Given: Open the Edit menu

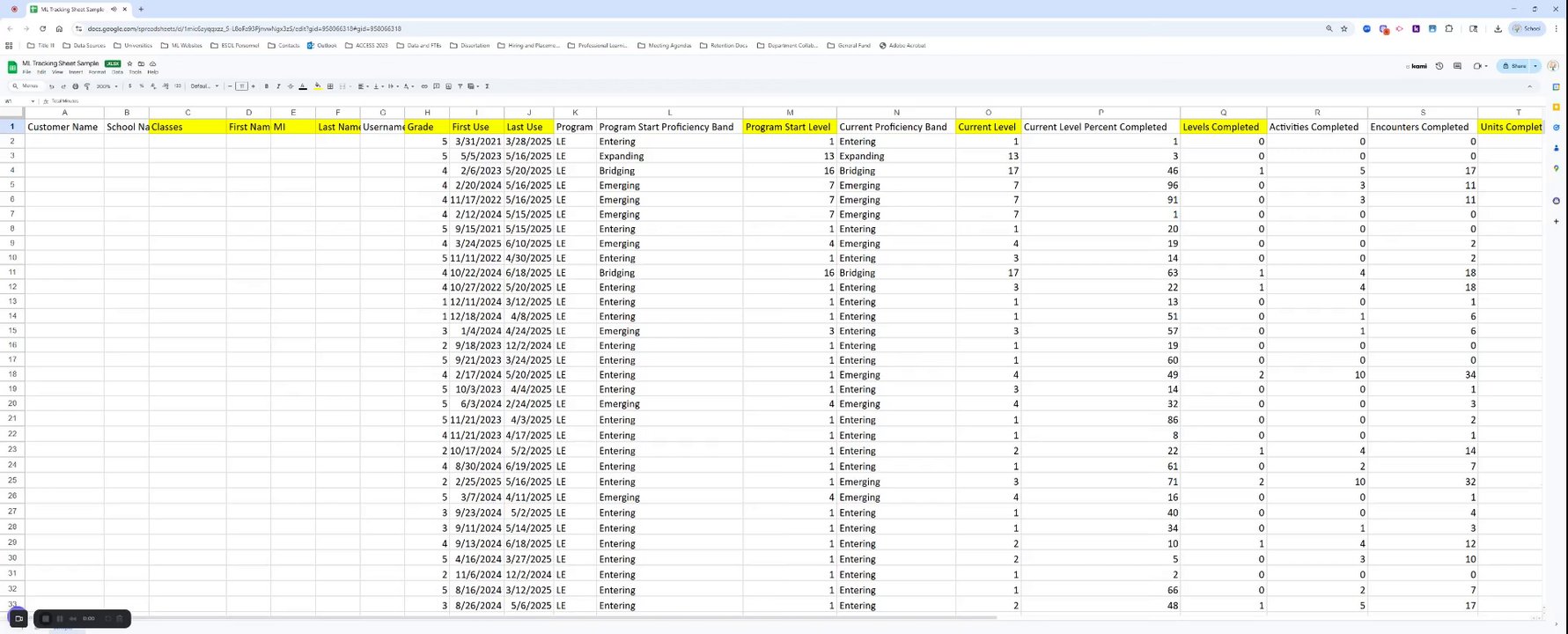Looking at the screenshot, I should [x=41, y=72].
